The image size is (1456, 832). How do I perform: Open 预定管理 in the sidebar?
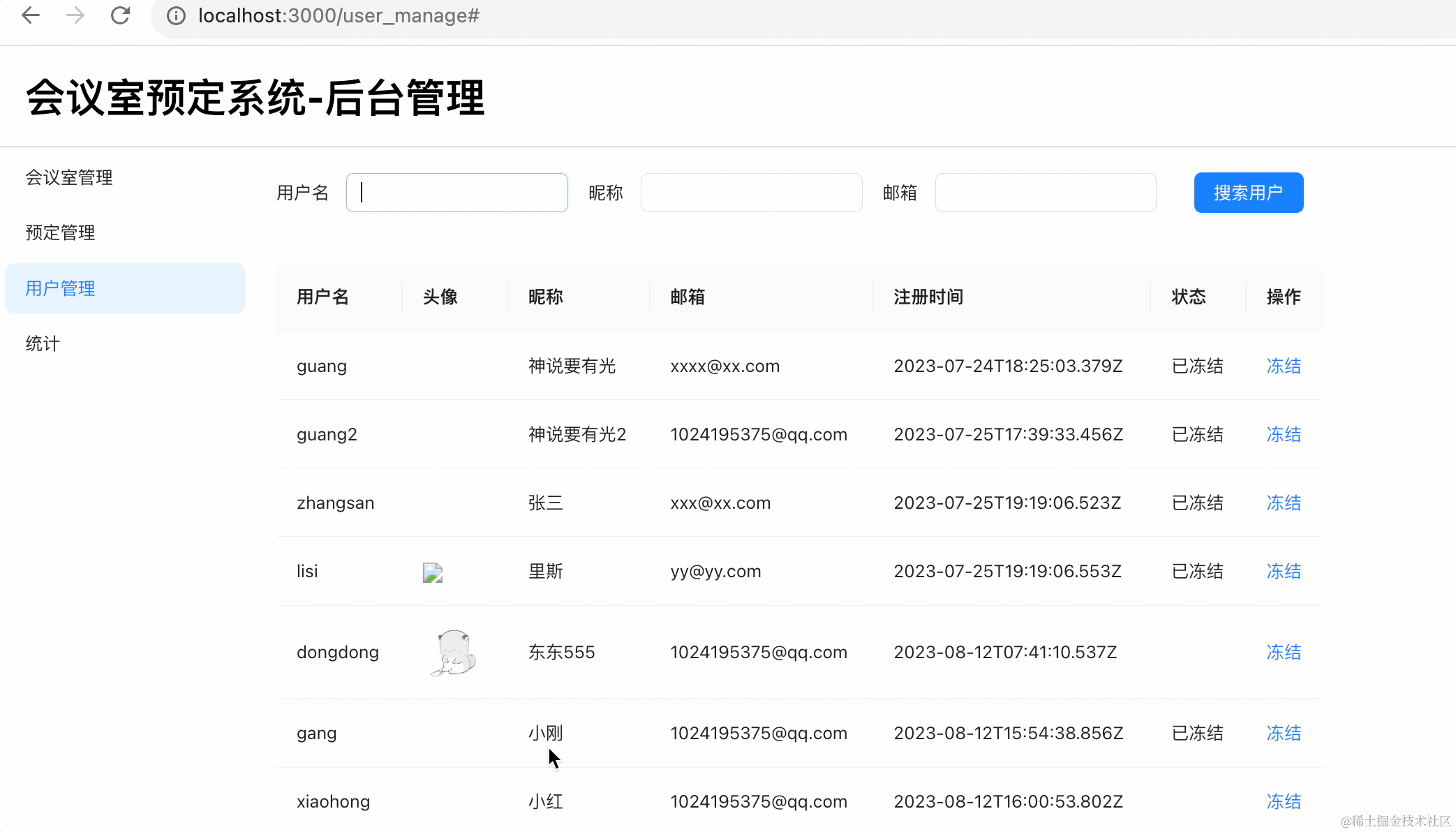[x=60, y=232]
